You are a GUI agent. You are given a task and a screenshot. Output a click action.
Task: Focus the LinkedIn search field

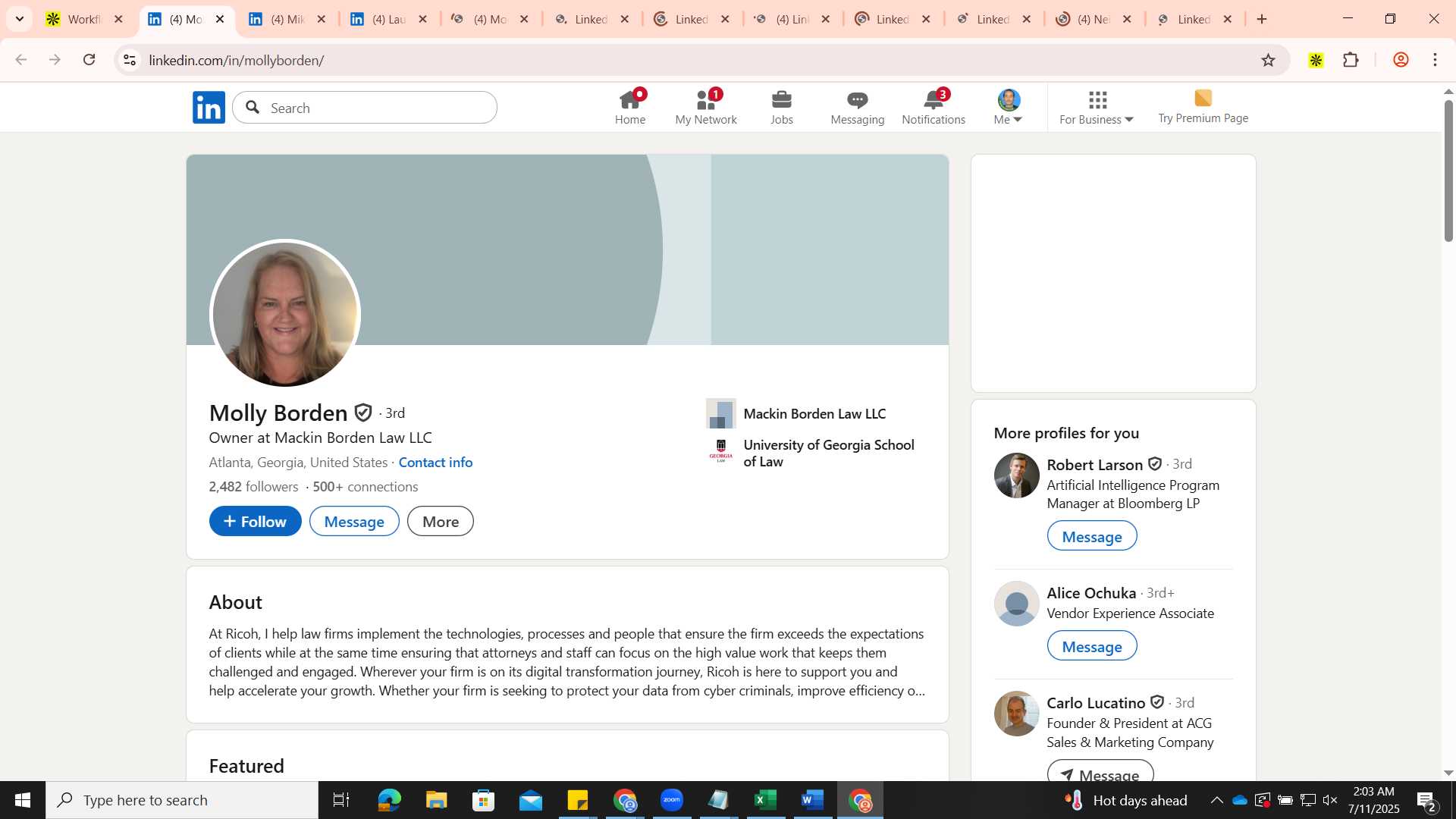pos(365,108)
